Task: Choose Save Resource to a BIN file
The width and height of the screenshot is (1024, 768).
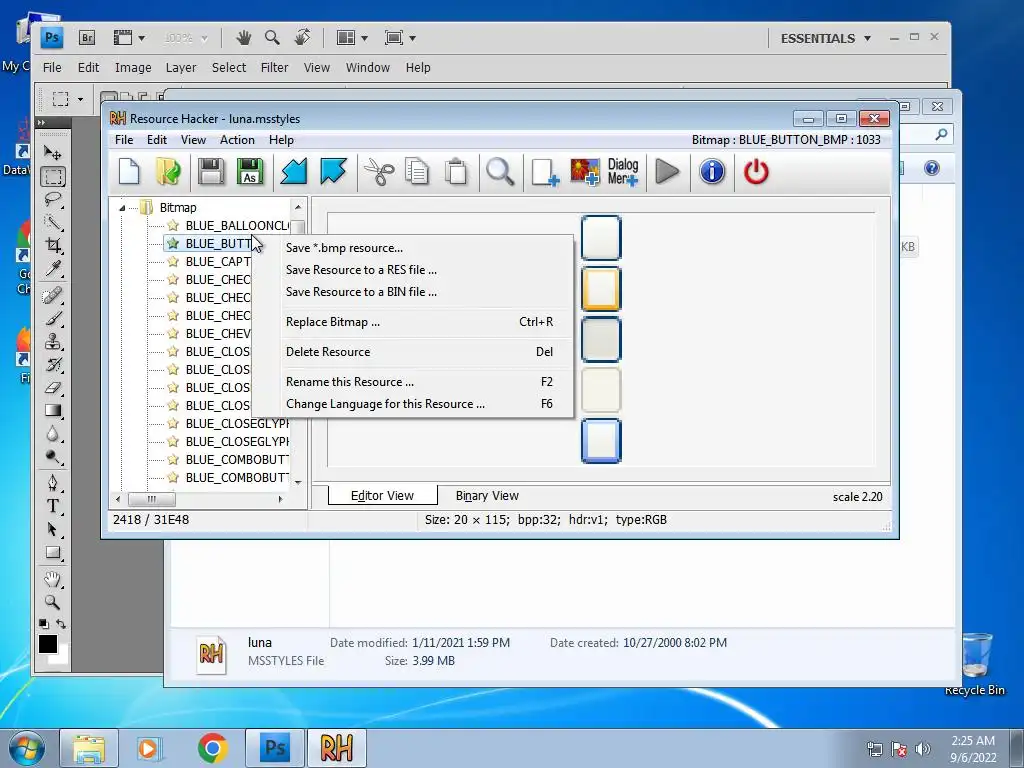Action: pyautogui.click(x=413, y=292)
